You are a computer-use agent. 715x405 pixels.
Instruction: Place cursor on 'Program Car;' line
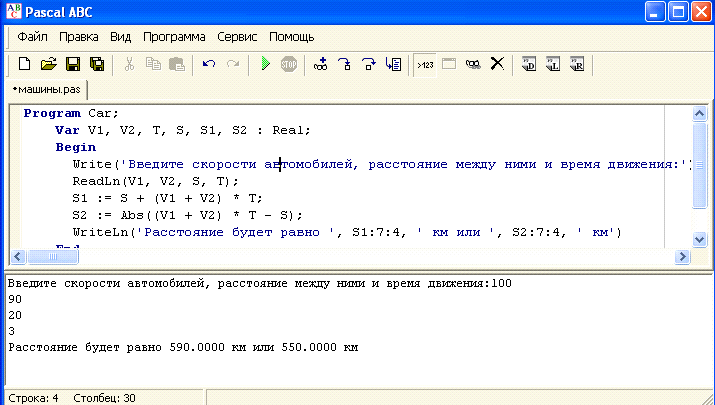71,113
